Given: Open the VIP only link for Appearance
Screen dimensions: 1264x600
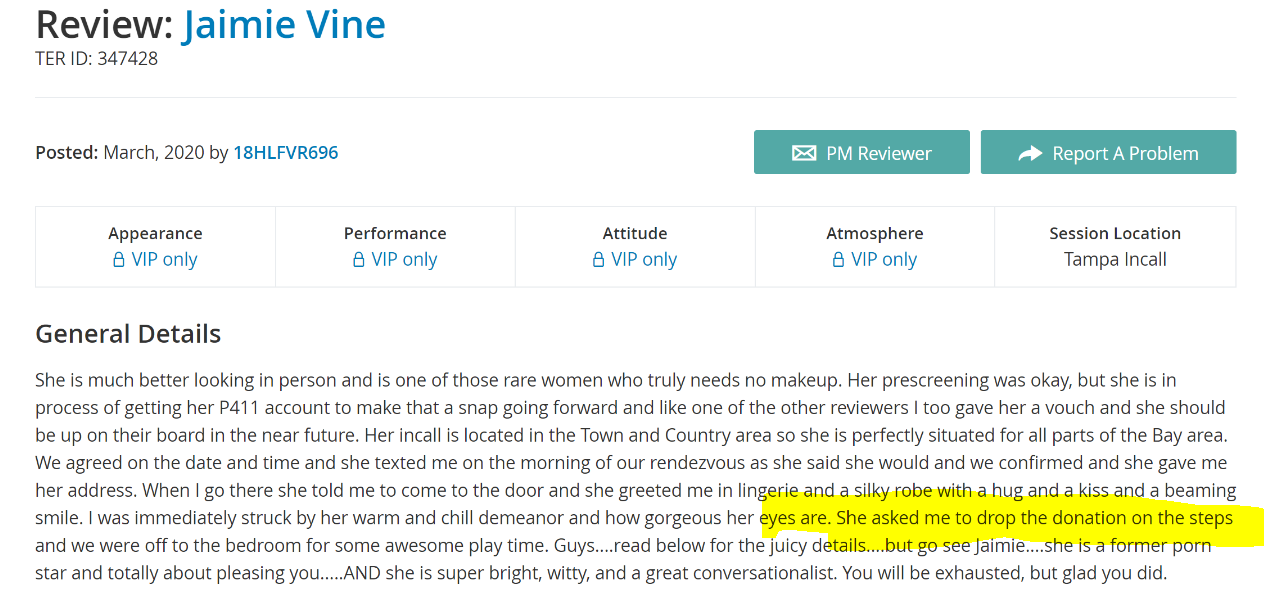Looking at the screenshot, I should coord(164,260).
